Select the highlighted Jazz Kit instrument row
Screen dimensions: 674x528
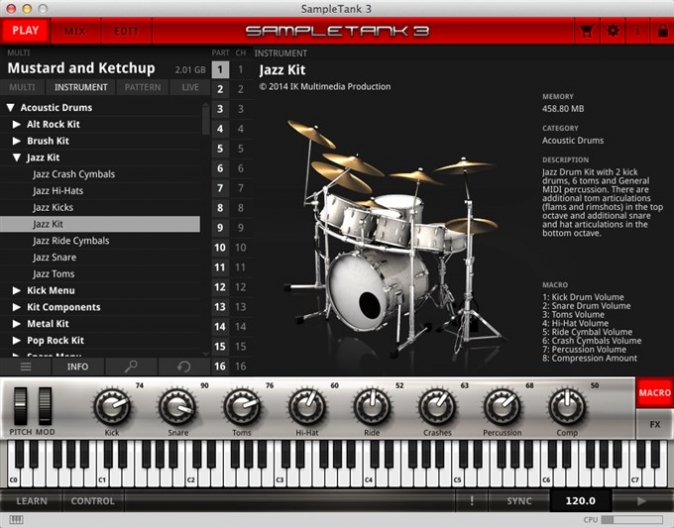click(100, 224)
